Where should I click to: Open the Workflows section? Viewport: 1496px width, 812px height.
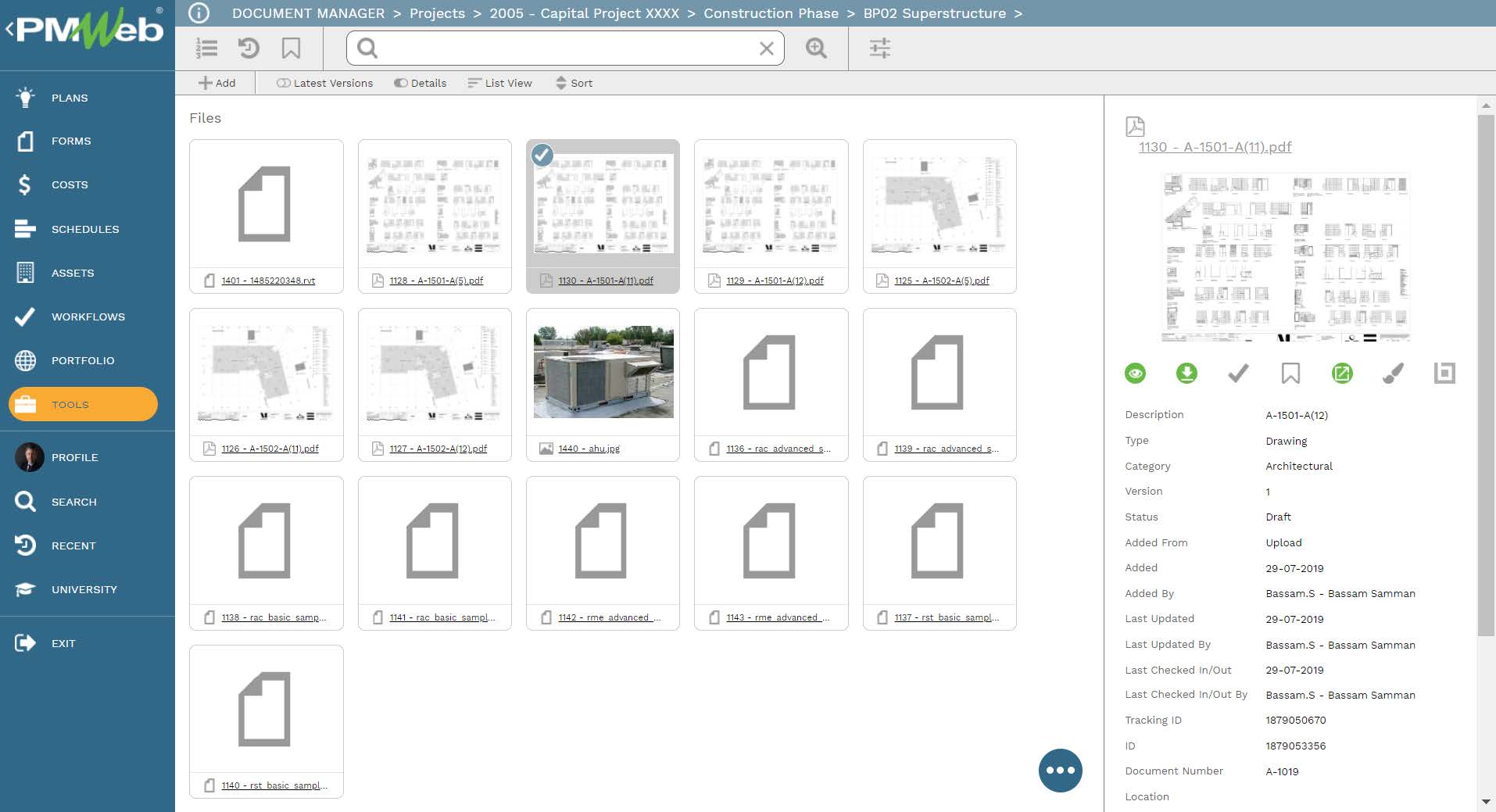88,317
